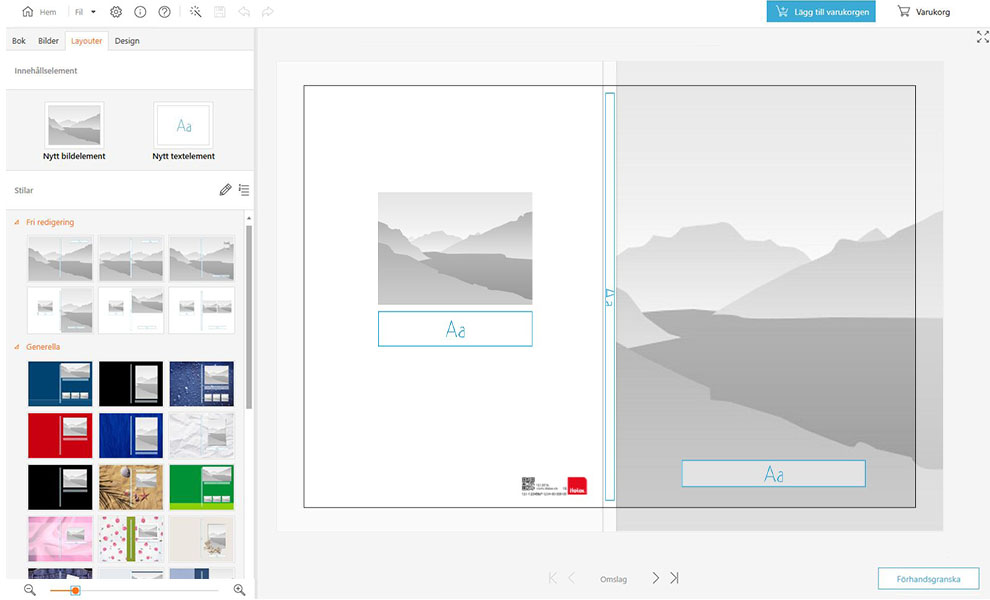
Task: Click the magic wand auto-fill icon
Action: pos(195,12)
